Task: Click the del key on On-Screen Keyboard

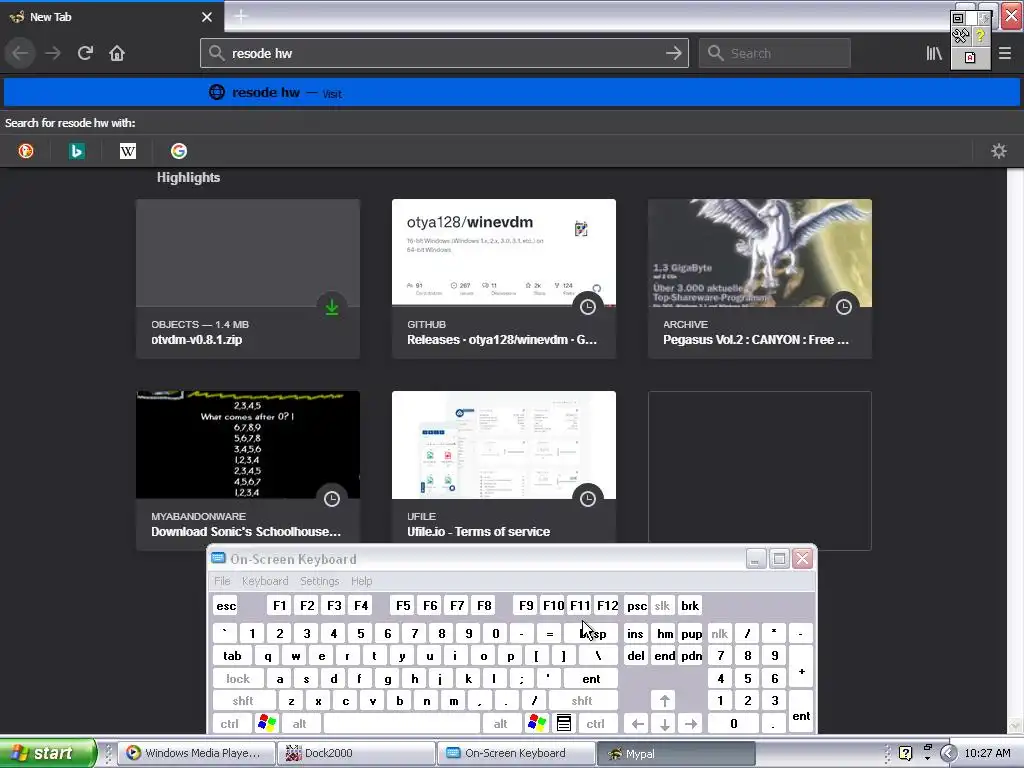Action: pos(635,656)
